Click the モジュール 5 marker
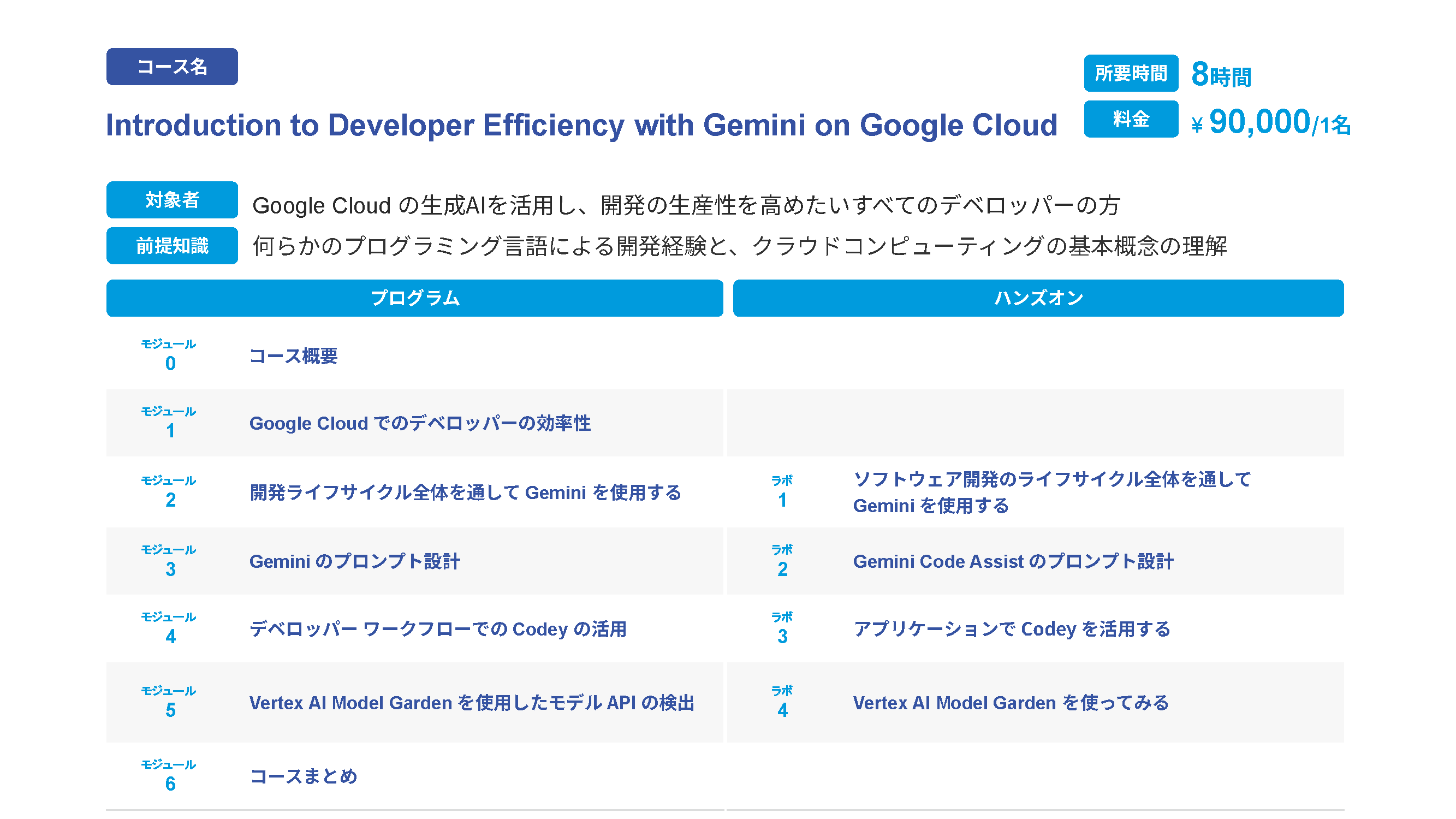This screenshot has width=1456, height=819. coord(169,702)
